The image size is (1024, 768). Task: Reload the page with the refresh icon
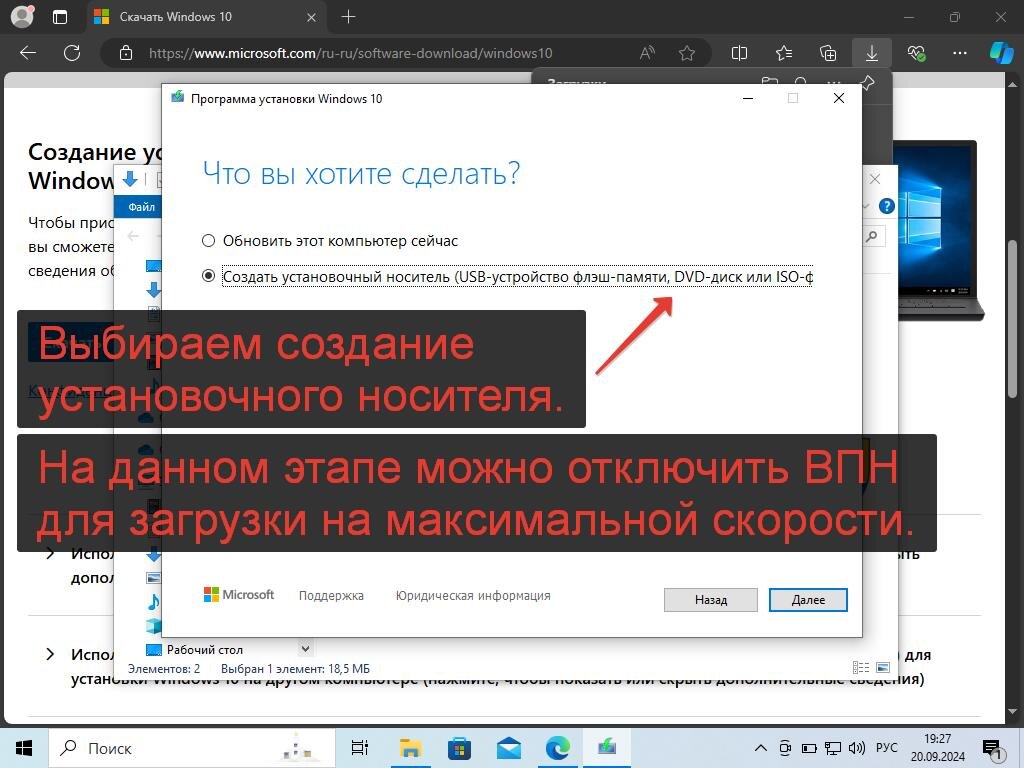(x=72, y=53)
